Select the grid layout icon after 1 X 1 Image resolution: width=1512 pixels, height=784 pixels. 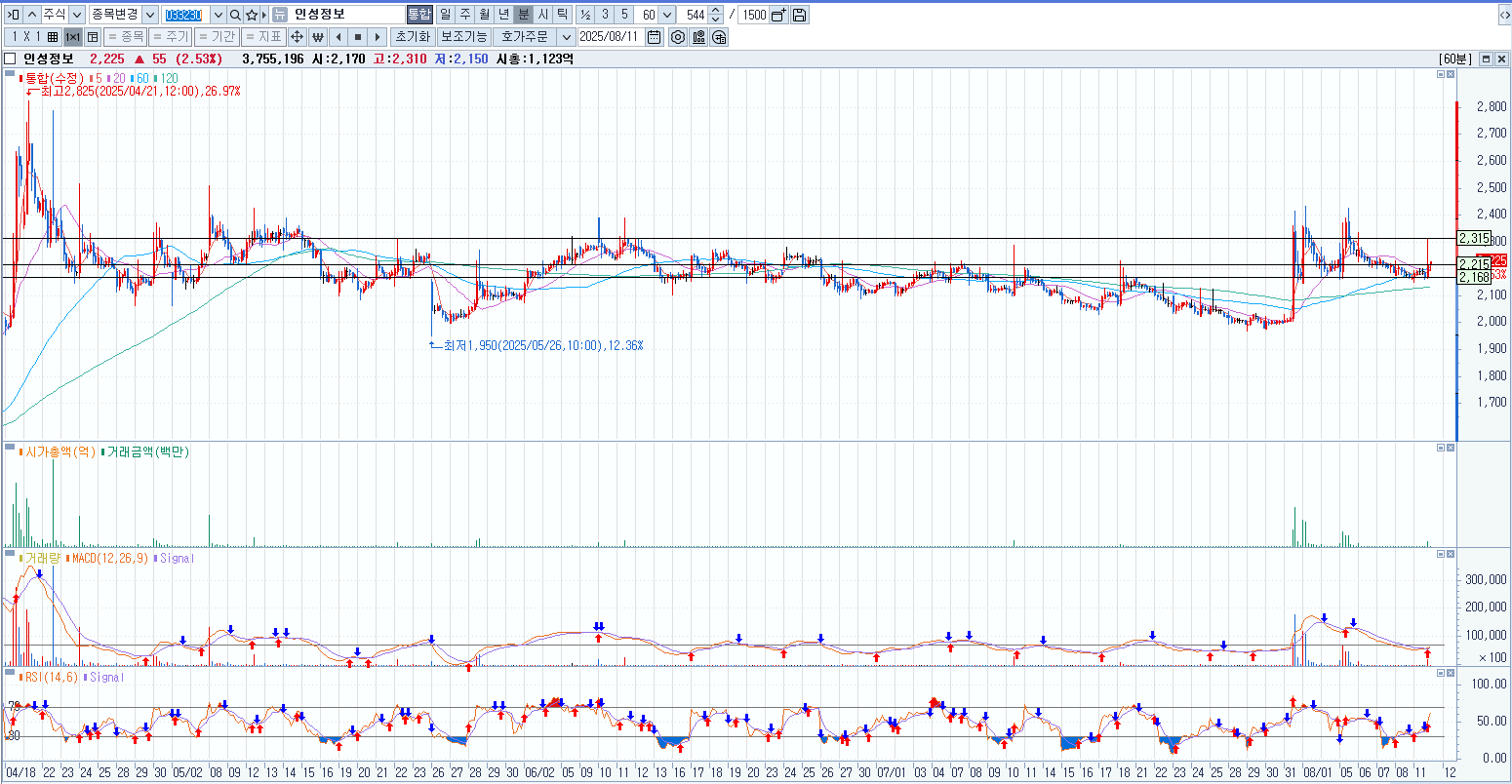click(x=53, y=37)
